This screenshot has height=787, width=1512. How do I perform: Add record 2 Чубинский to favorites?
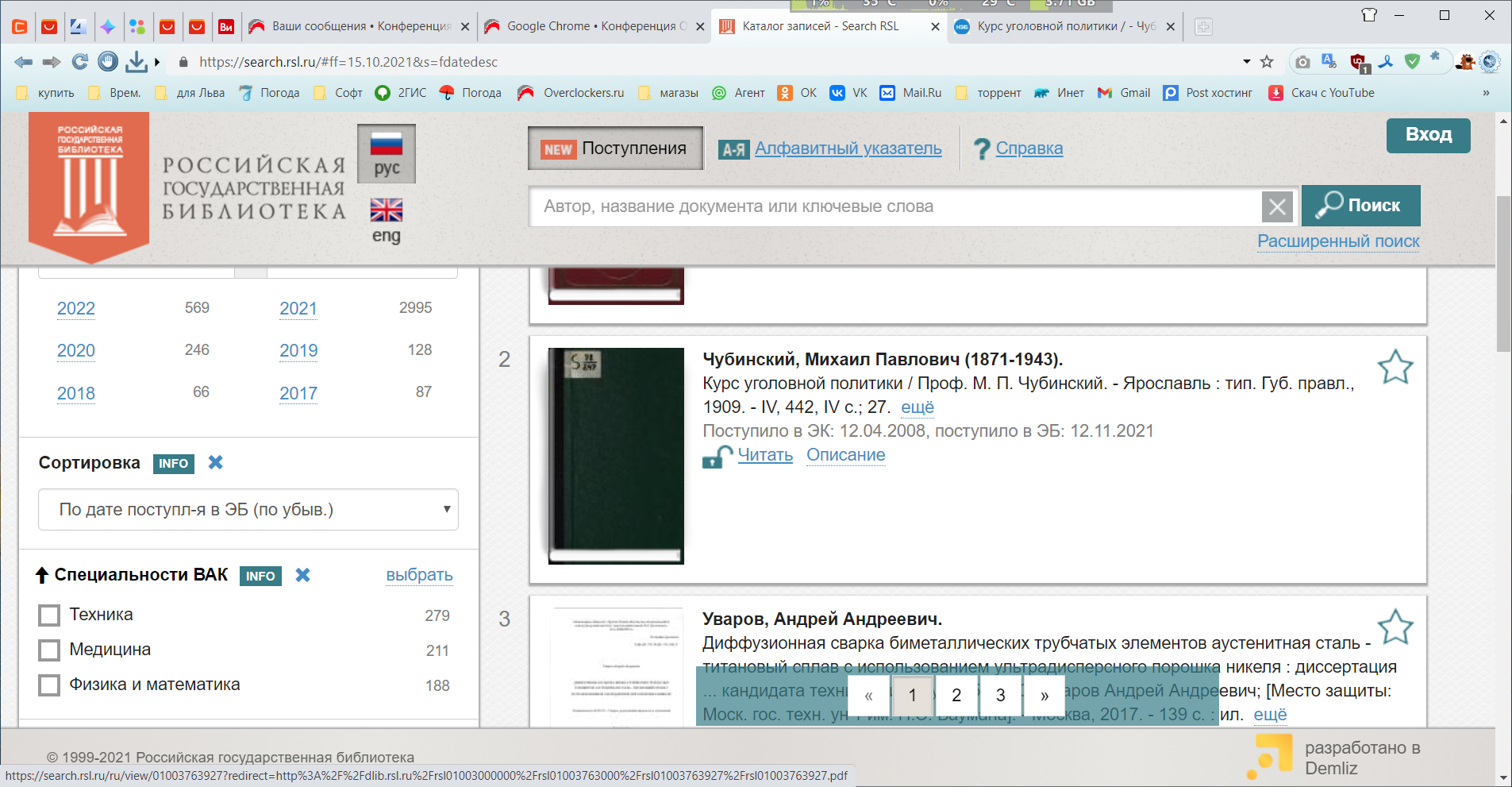1395,367
